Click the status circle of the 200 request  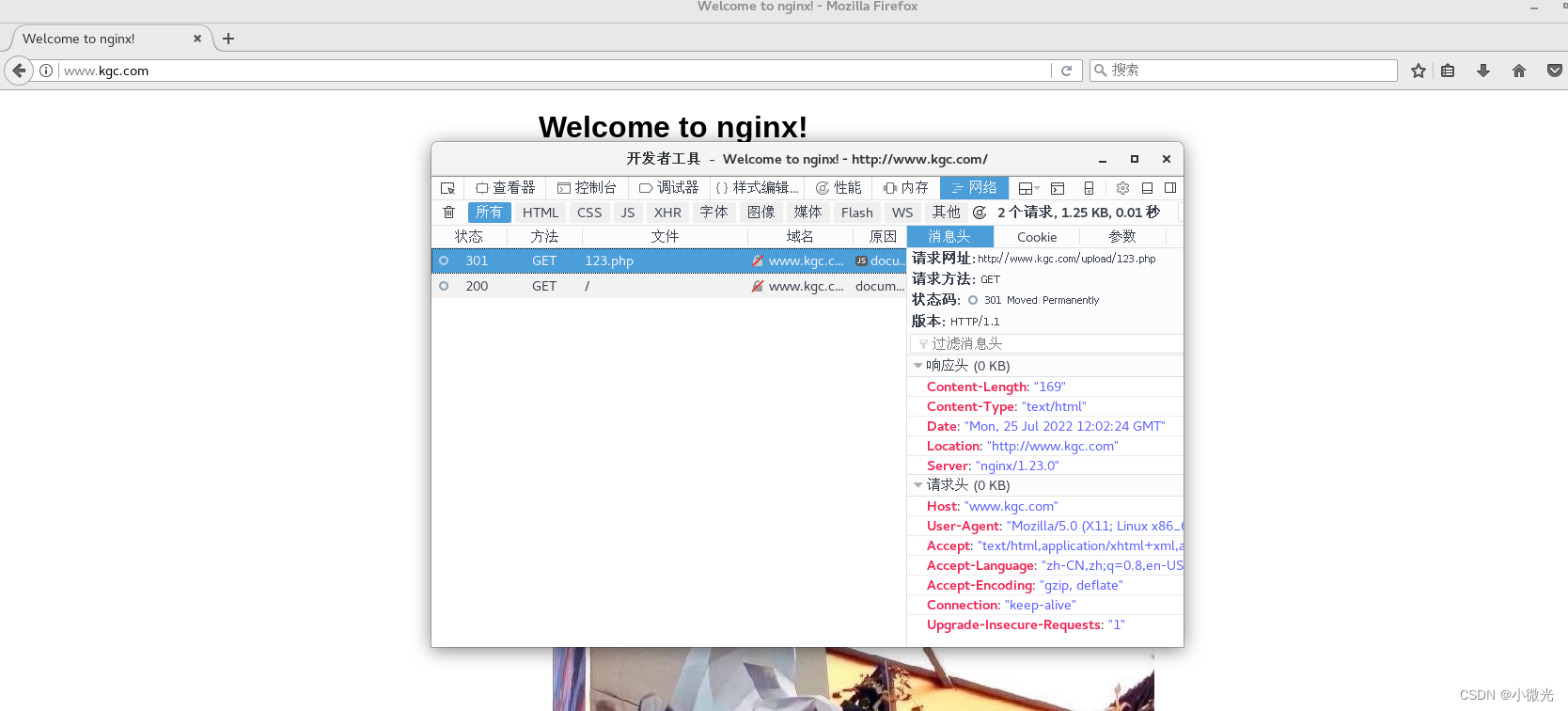444,286
